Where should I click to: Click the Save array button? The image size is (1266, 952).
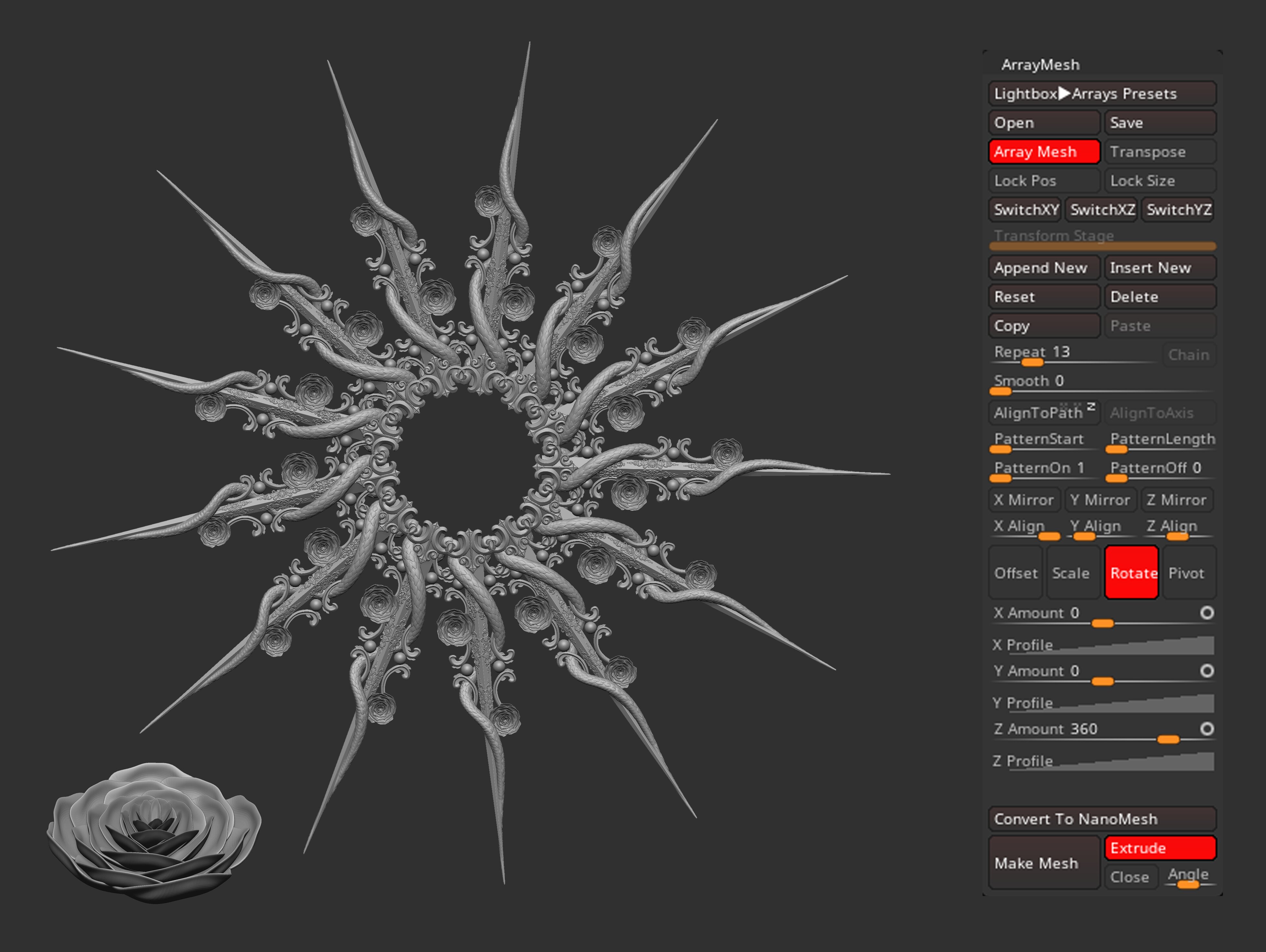(x=1160, y=123)
